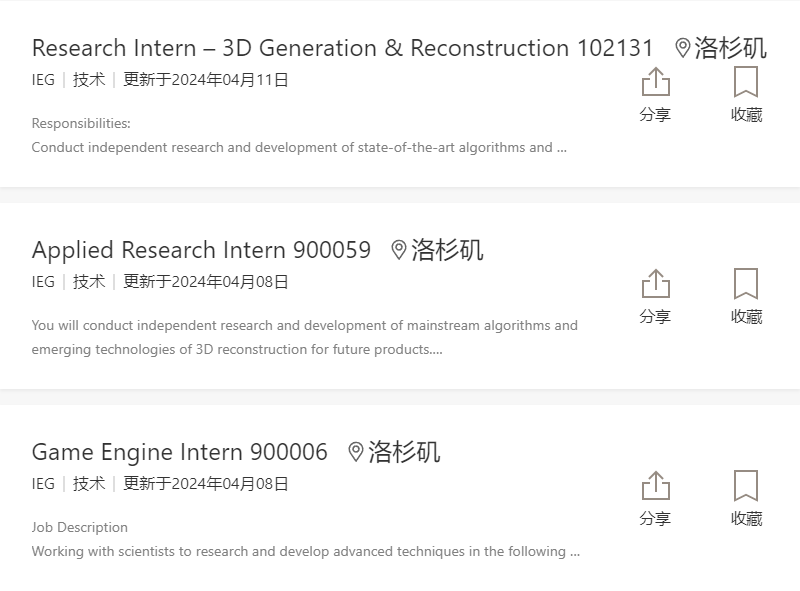800x591 pixels.
Task: Click the 更新于2024年04月11日 date text
Action: point(206,80)
